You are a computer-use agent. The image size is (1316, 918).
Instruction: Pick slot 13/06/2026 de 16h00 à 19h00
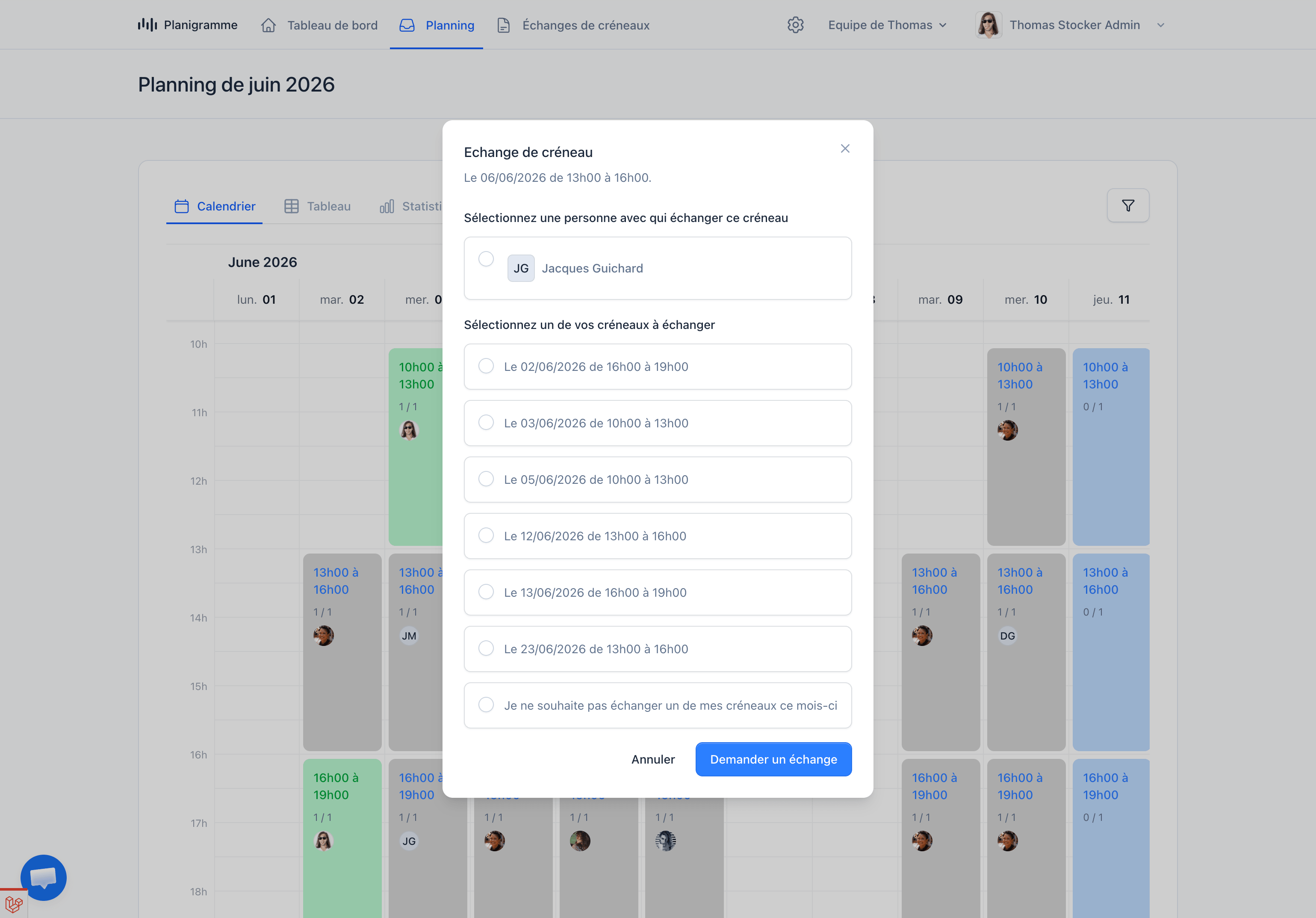(658, 592)
